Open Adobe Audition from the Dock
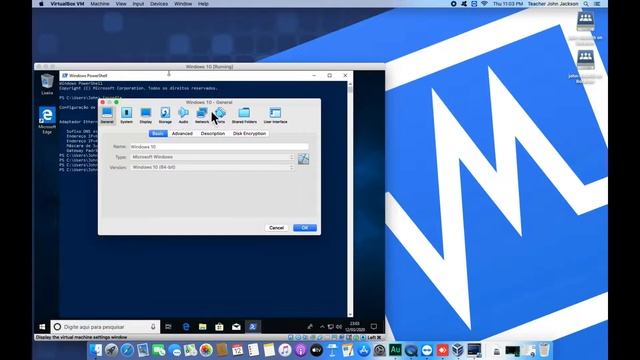Image resolution: width=640 pixels, height=360 pixels. [395, 350]
